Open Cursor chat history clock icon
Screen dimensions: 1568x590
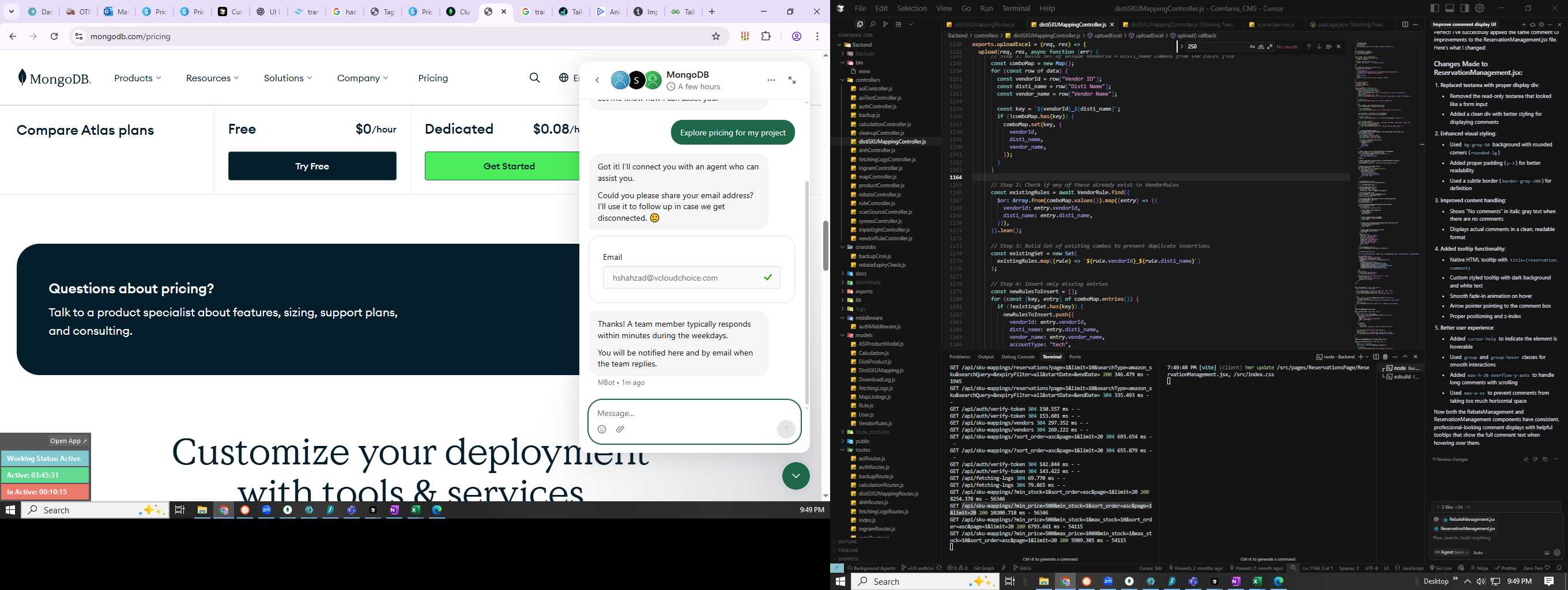(1541, 24)
